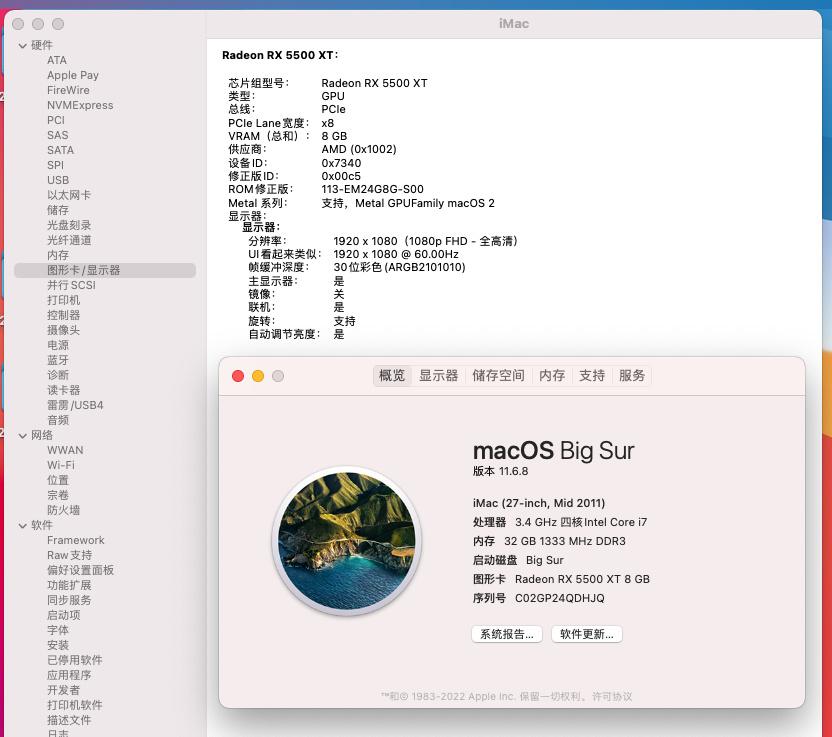Open 控制器 hardware entry
Screen dimensions: 832x737
point(63,315)
